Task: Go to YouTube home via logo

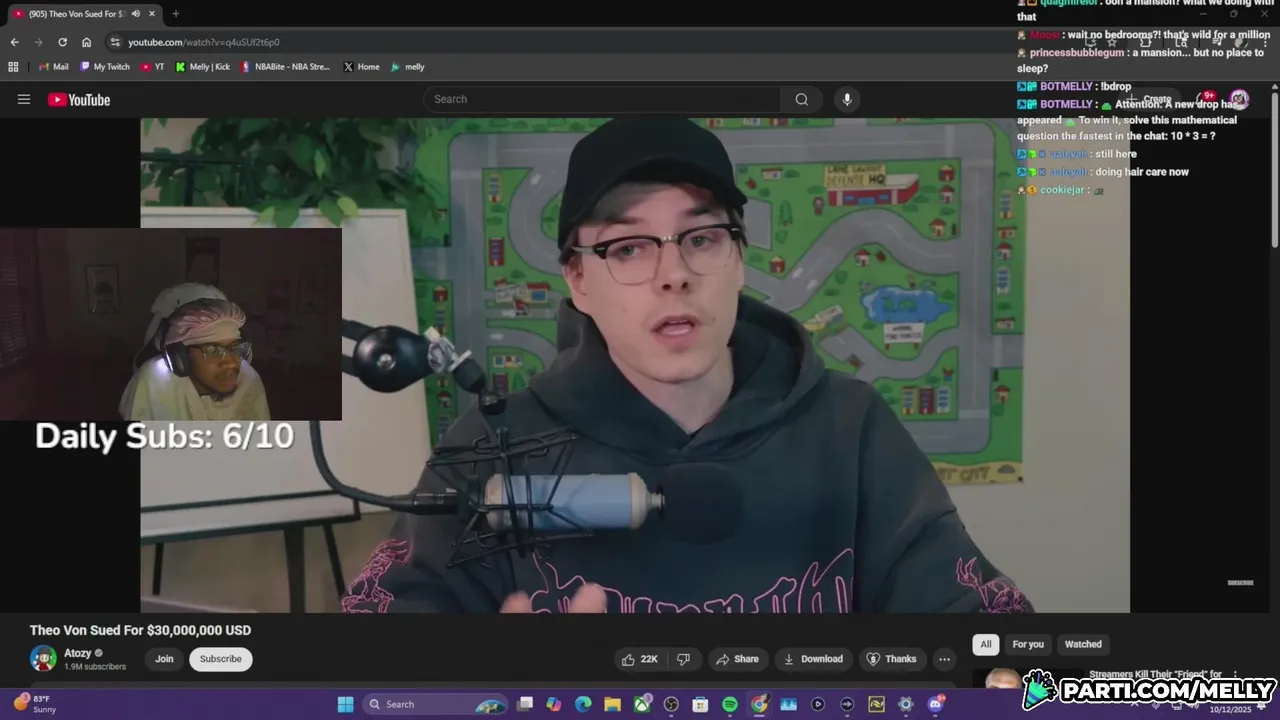Action: coord(79,99)
